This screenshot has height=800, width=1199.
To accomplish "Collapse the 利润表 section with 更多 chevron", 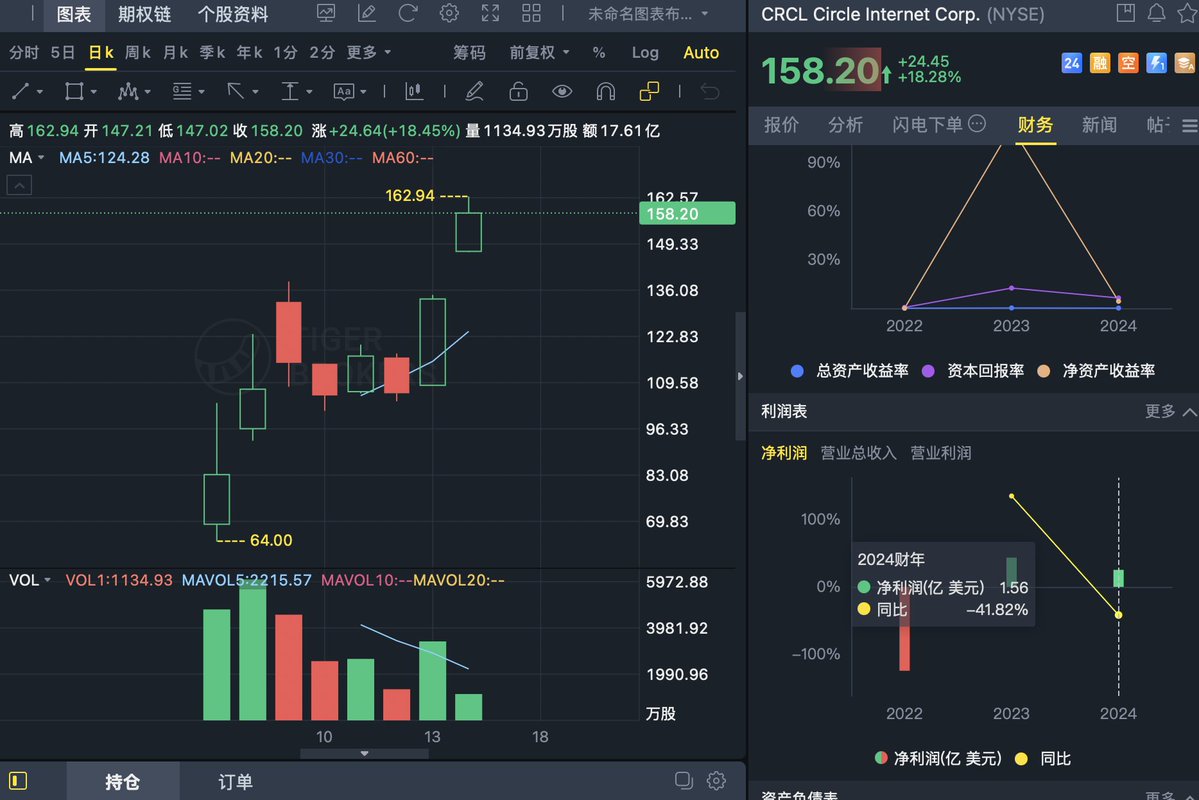I will (x=1171, y=411).
